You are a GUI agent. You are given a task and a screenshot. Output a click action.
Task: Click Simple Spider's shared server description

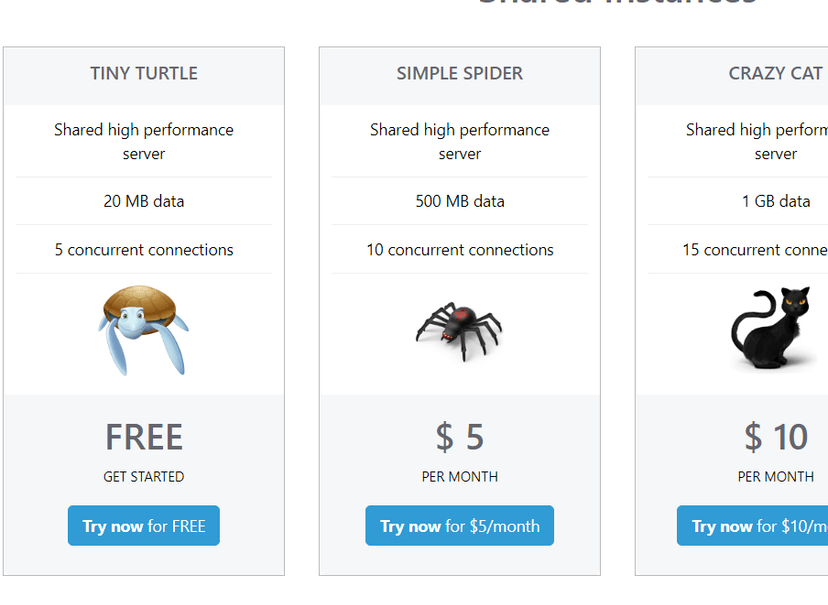460,141
